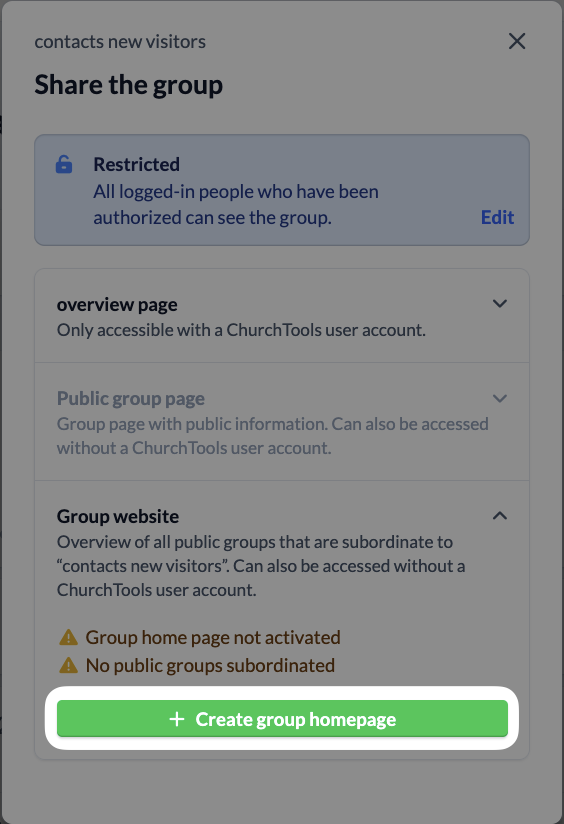
Task: Select the Public group page heading
Action: (130, 399)
